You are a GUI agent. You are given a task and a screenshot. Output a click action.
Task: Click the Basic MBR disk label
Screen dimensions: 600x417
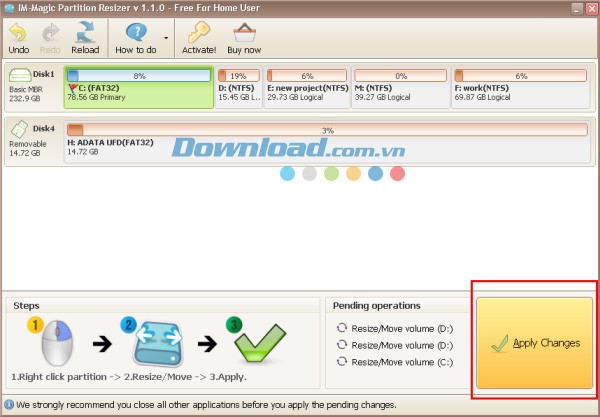coord(26,90)
